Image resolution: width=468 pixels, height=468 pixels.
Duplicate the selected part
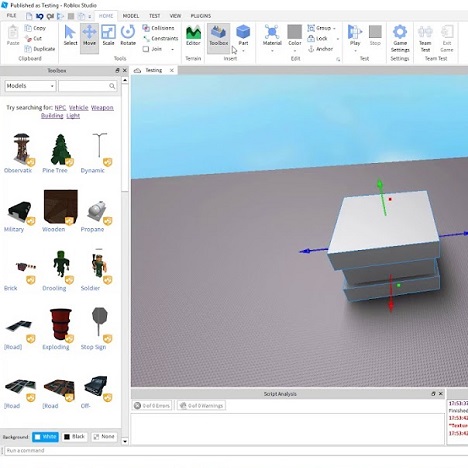(40, 49)
